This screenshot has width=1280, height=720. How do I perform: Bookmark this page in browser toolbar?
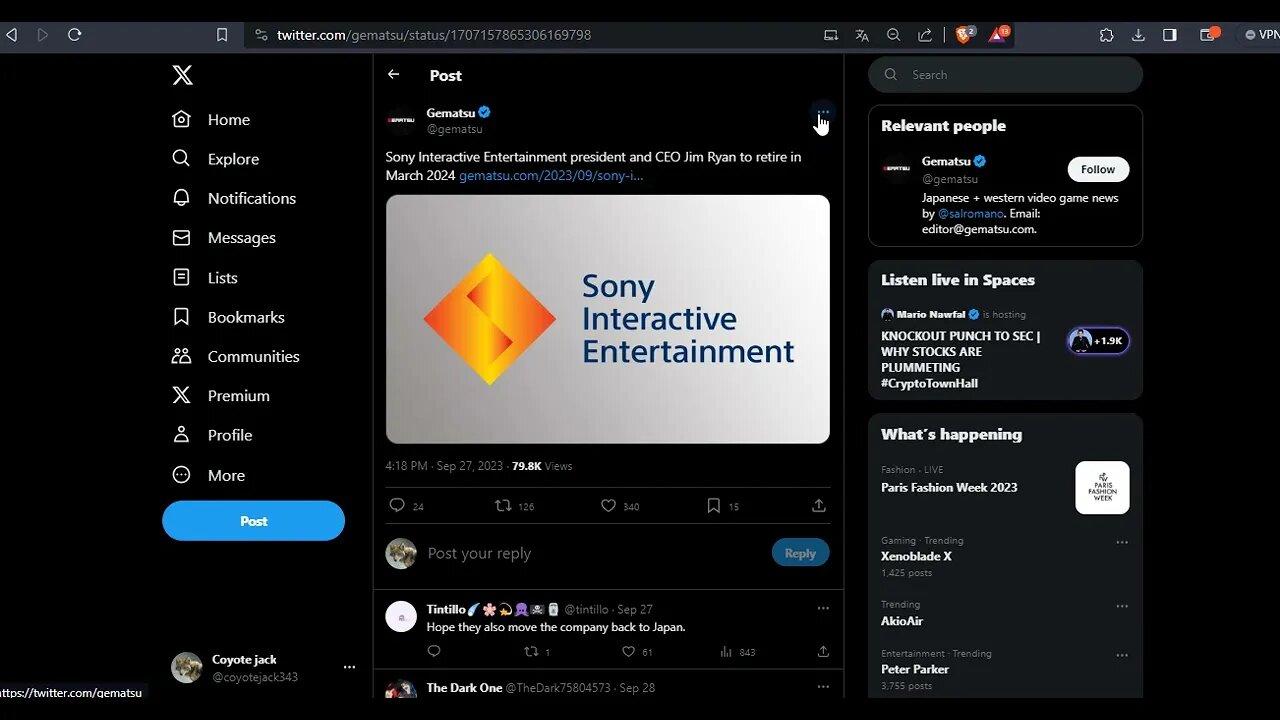[x=222, y=34]
